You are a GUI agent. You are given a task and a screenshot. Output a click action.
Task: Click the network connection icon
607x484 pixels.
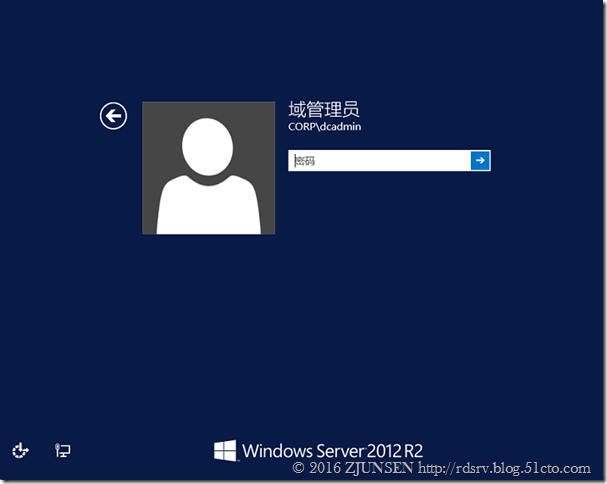click(x=63, y=450)
